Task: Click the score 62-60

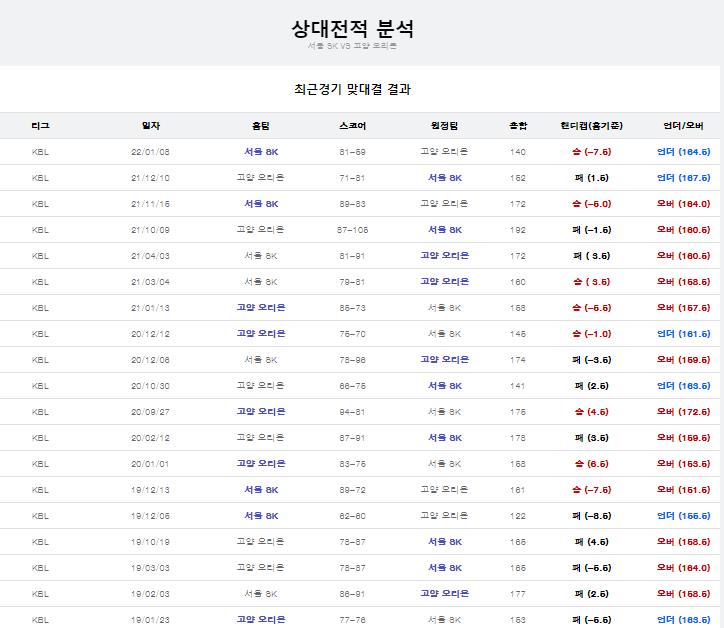Action: [x=352, y=516]
